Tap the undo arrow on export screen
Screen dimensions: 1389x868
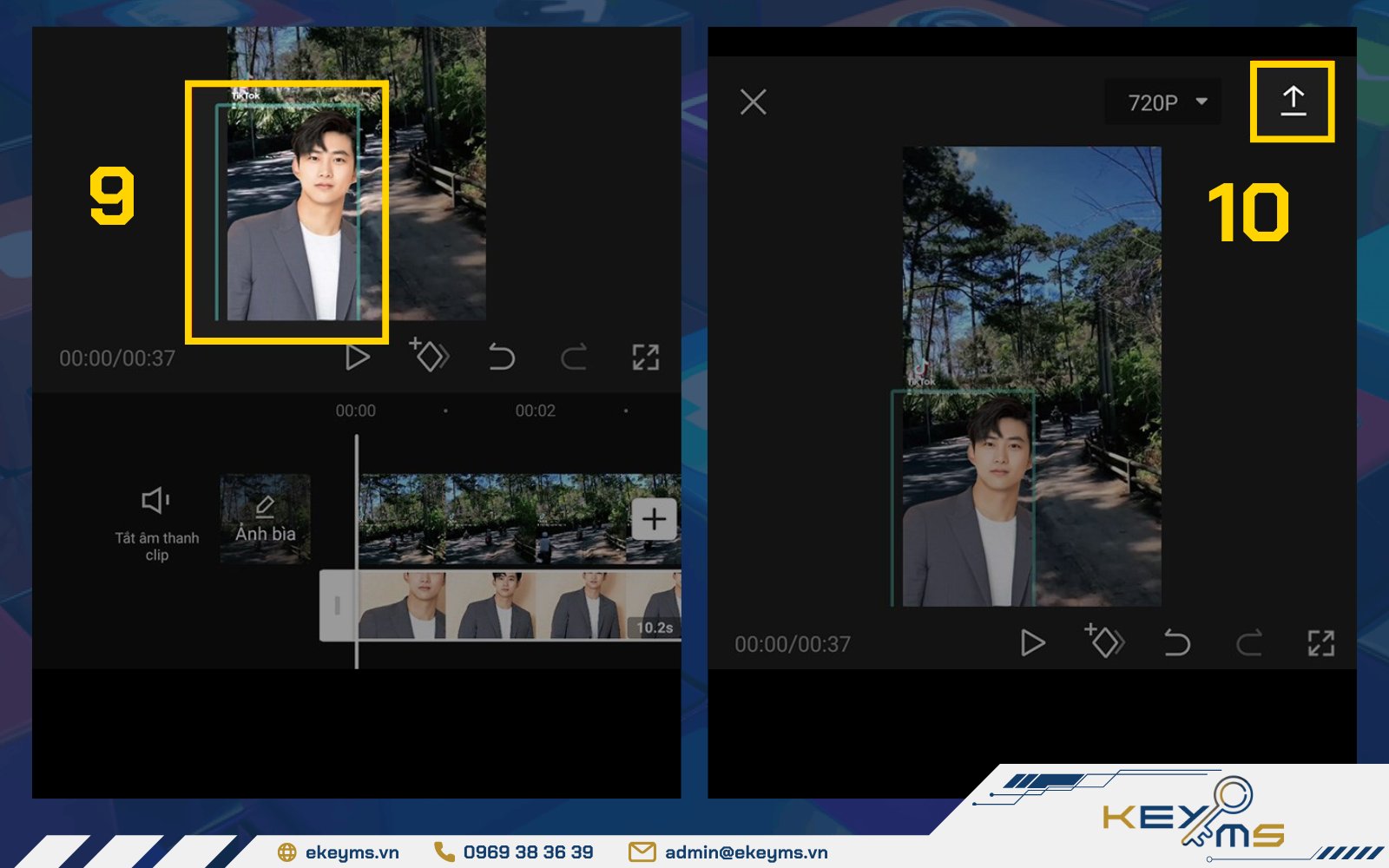tap(1176, 644)
